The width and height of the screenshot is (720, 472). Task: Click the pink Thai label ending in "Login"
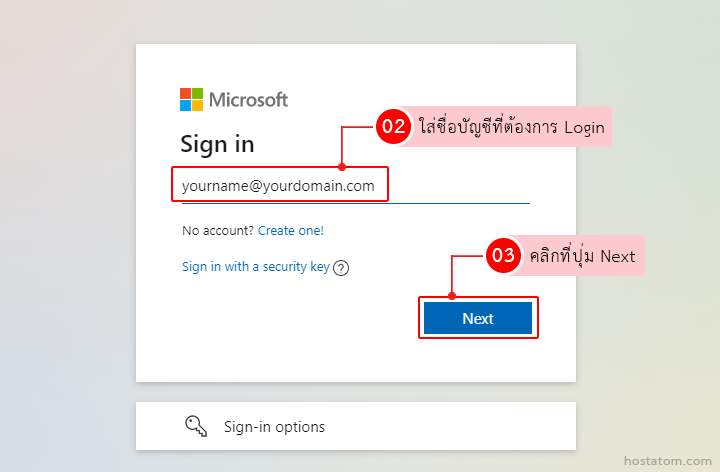pyautogui.click(x=510, y=128)
